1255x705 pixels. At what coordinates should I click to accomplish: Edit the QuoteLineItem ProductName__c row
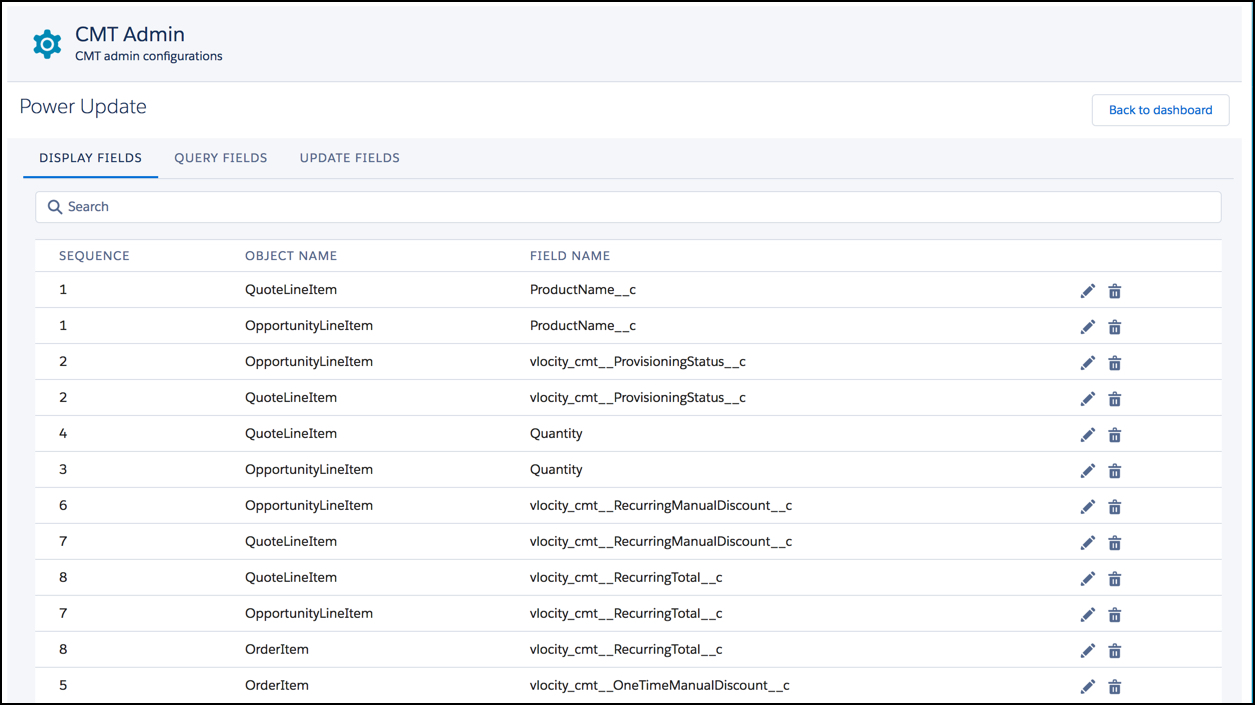[1088, 291]
